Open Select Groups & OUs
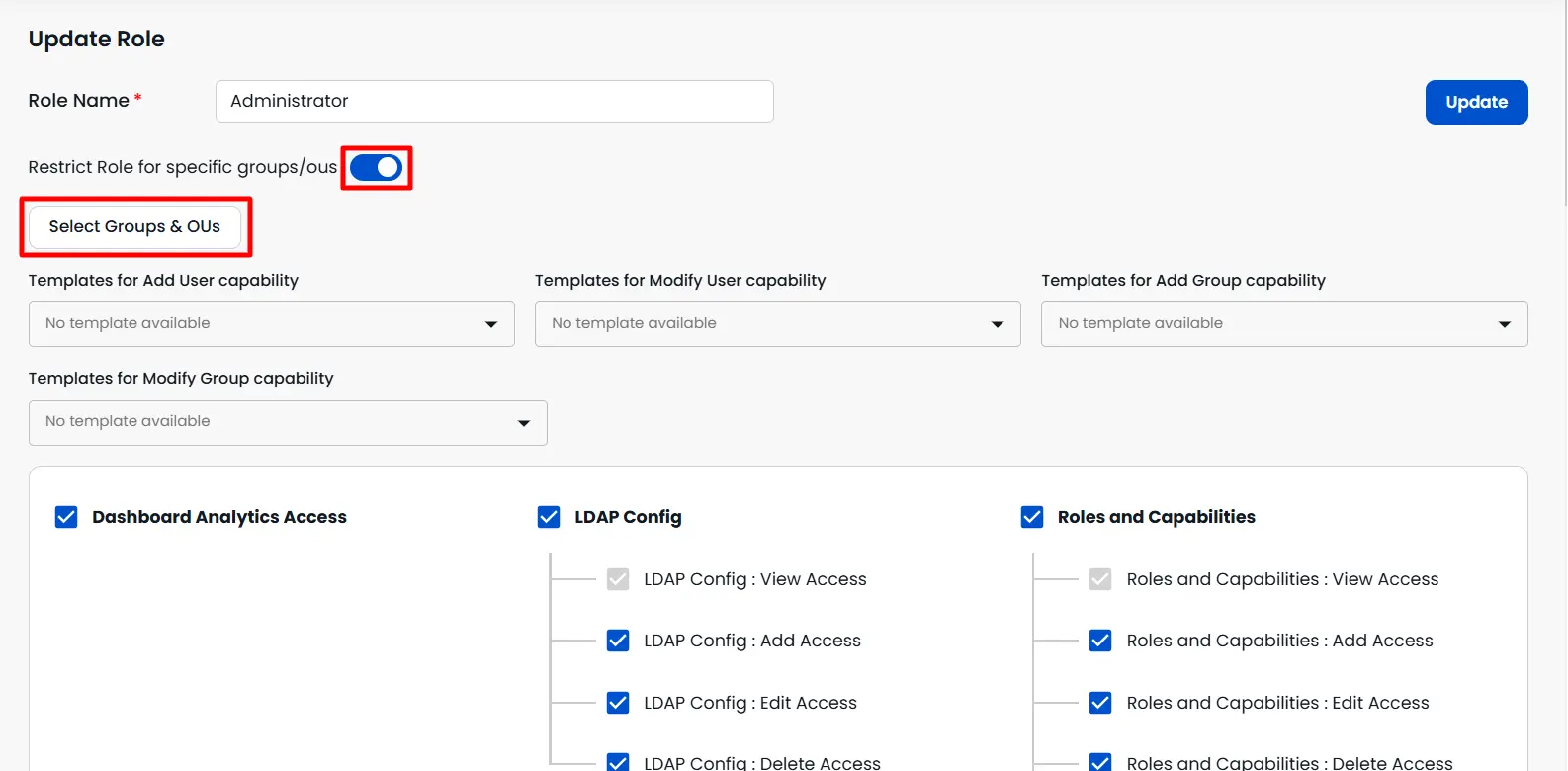This screenshot has width=1568, height=771. click(x=134, y=226)
